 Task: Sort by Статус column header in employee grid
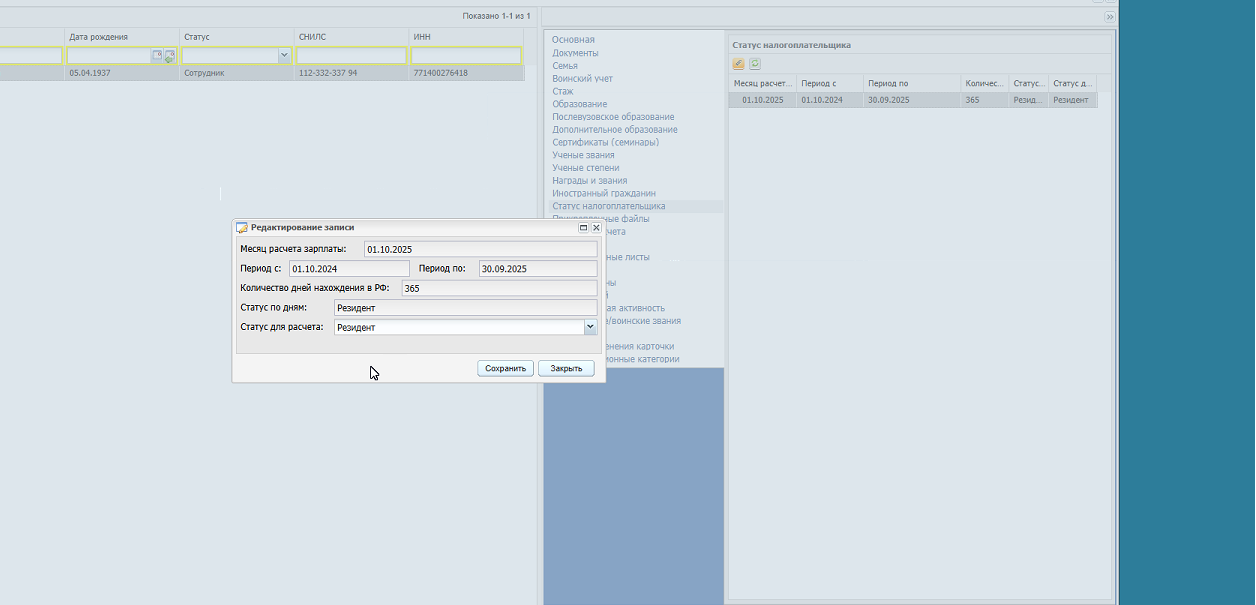(237, 37)
